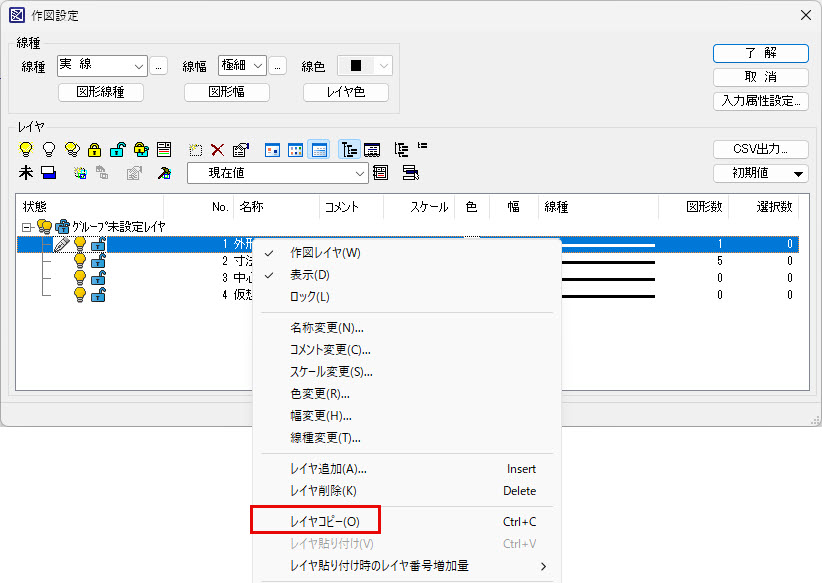
Task: Toggle visibility bulb for layer 3
Action: click(x=80, y=278)
